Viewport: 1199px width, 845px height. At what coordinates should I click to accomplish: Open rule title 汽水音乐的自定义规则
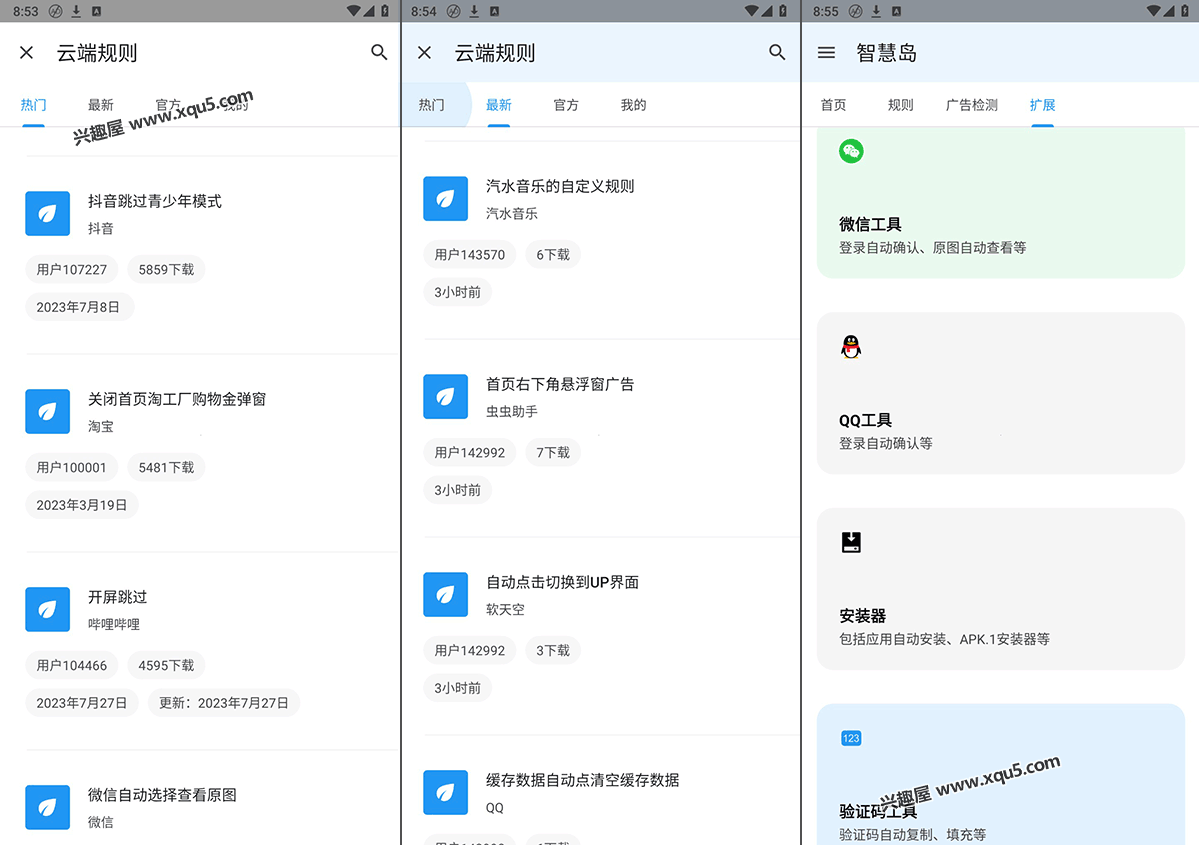pyautogui.click(x=560, y=187)
